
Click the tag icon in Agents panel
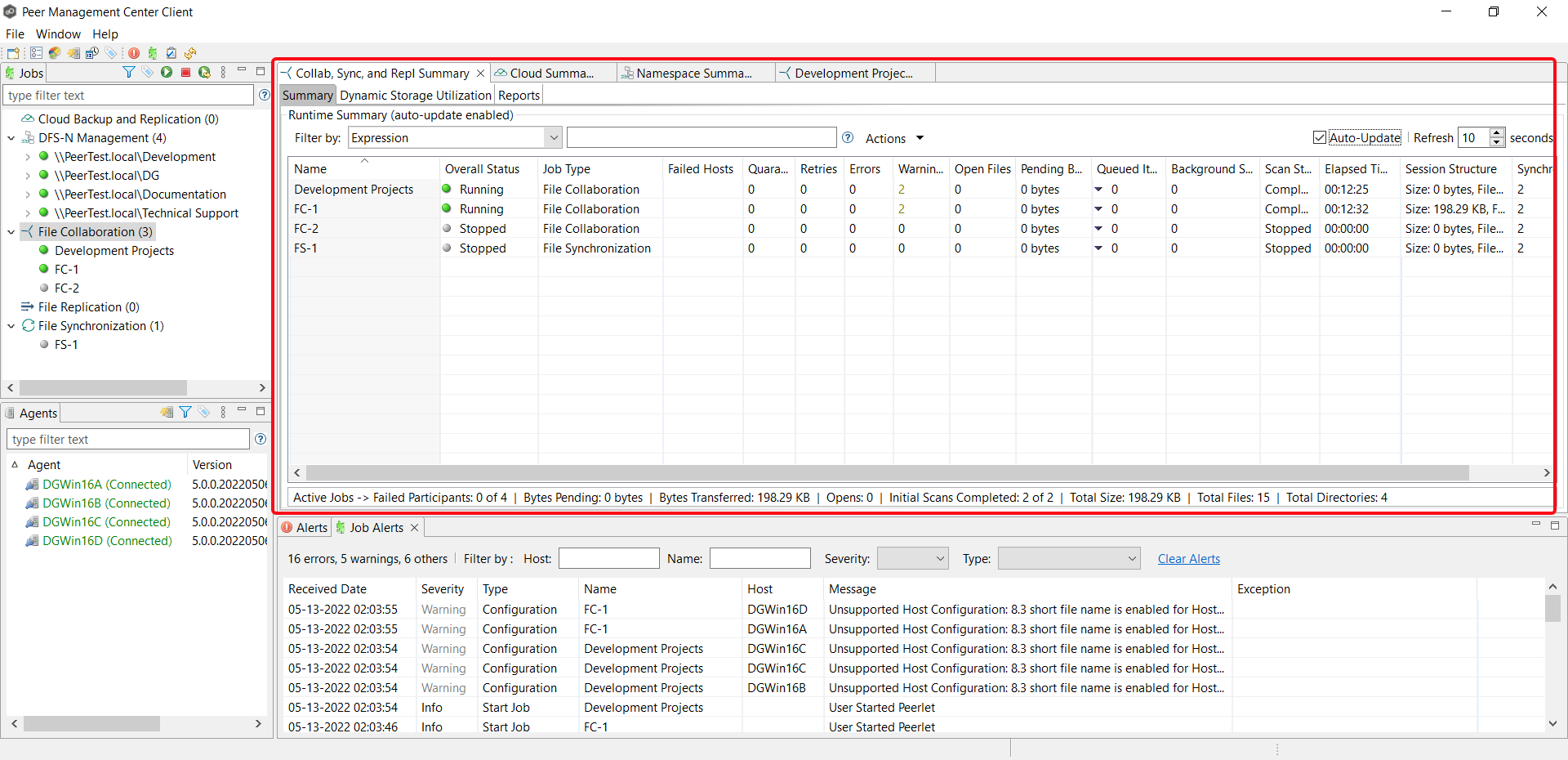pyautogui.click(x=204, y=413)
